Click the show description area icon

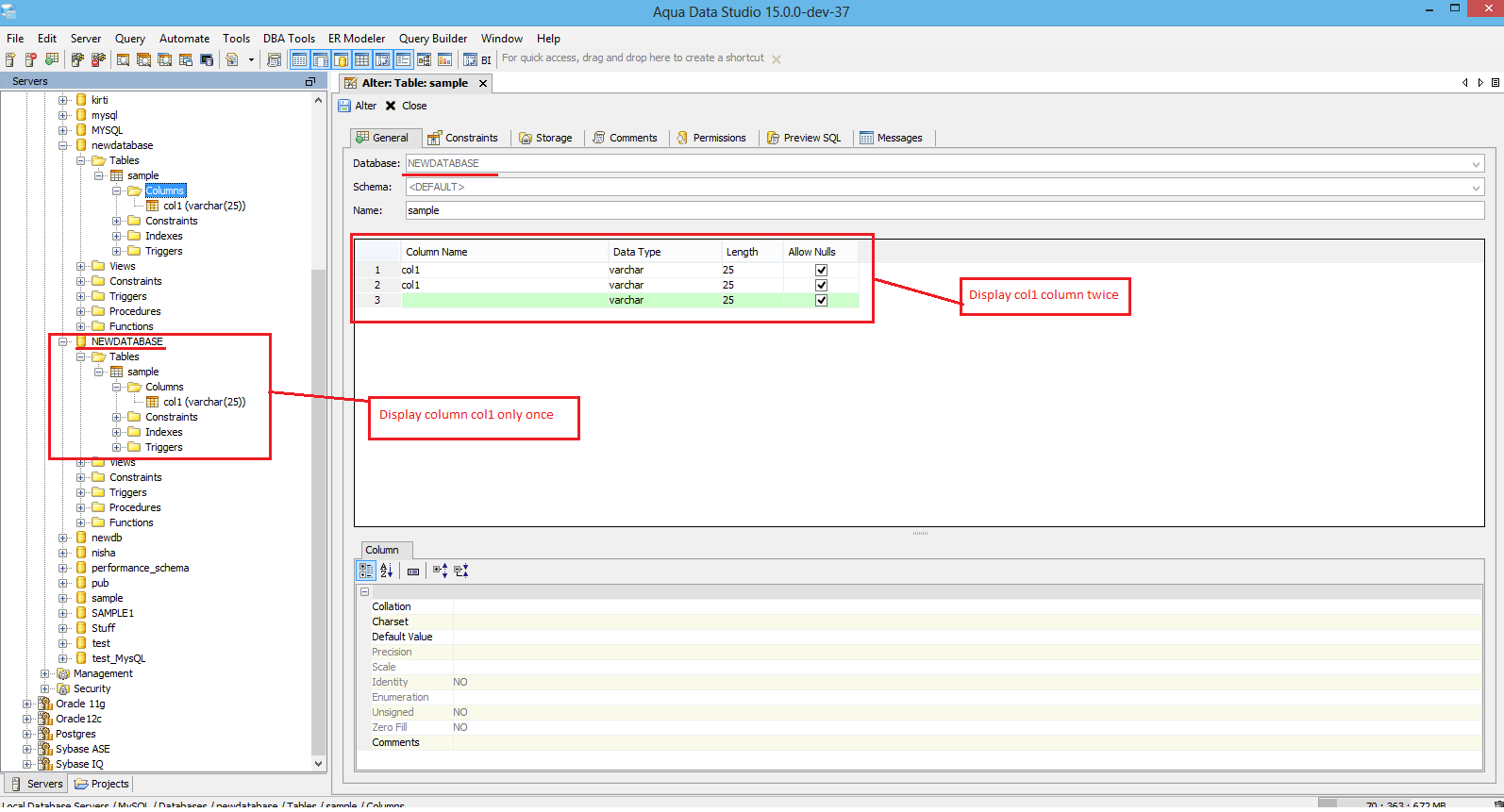[x=413, y=571]
